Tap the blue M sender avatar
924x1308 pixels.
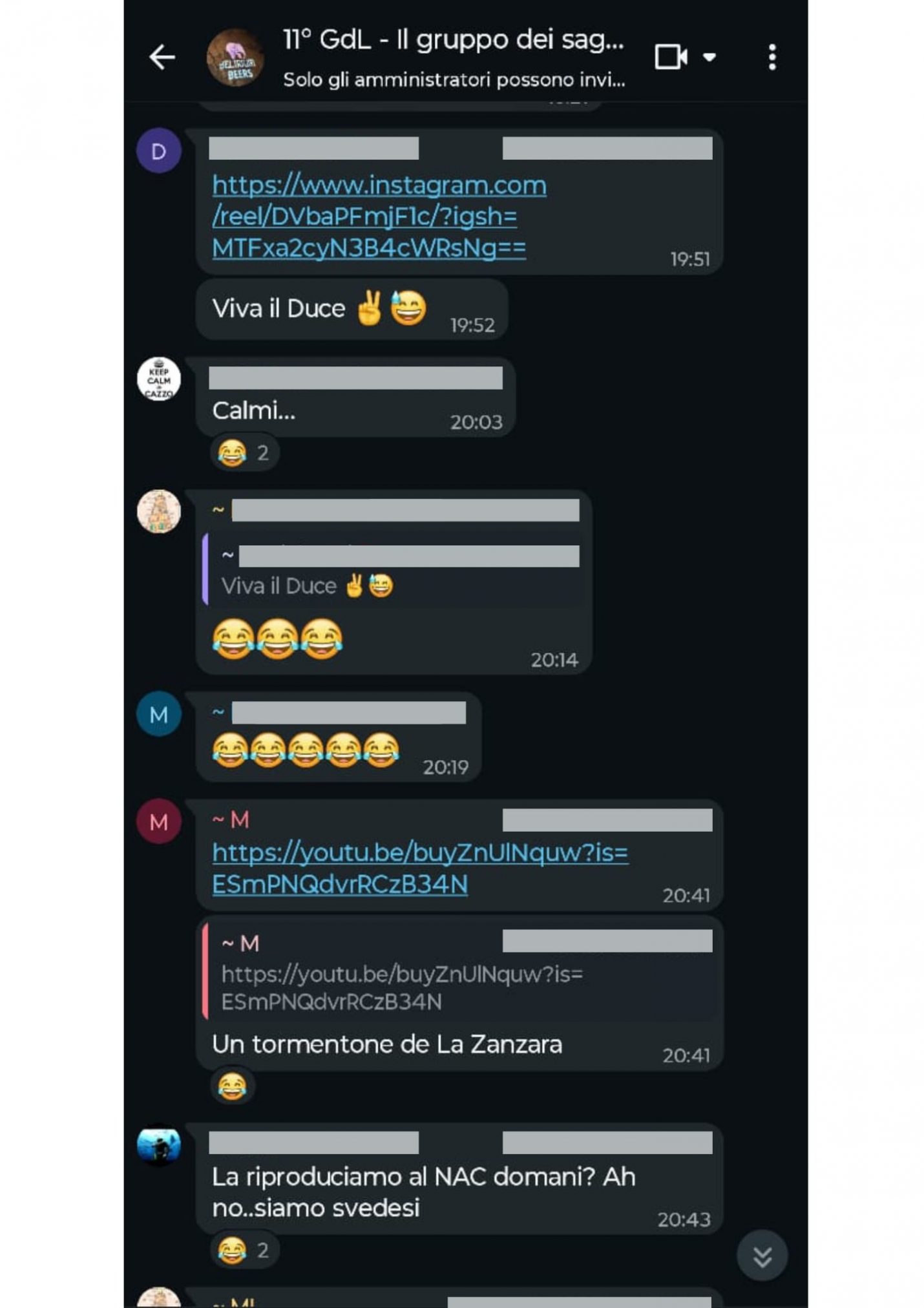pyautogui.click(x=159, y=714)
